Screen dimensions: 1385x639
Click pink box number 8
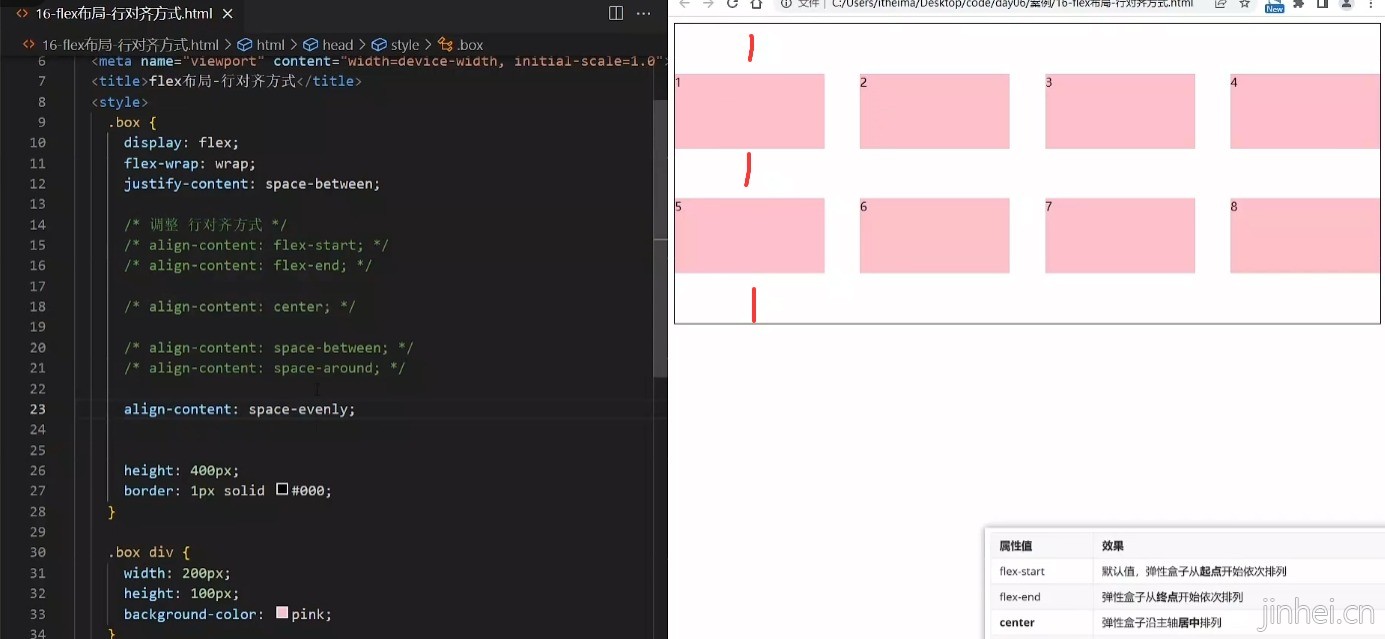1305,235
